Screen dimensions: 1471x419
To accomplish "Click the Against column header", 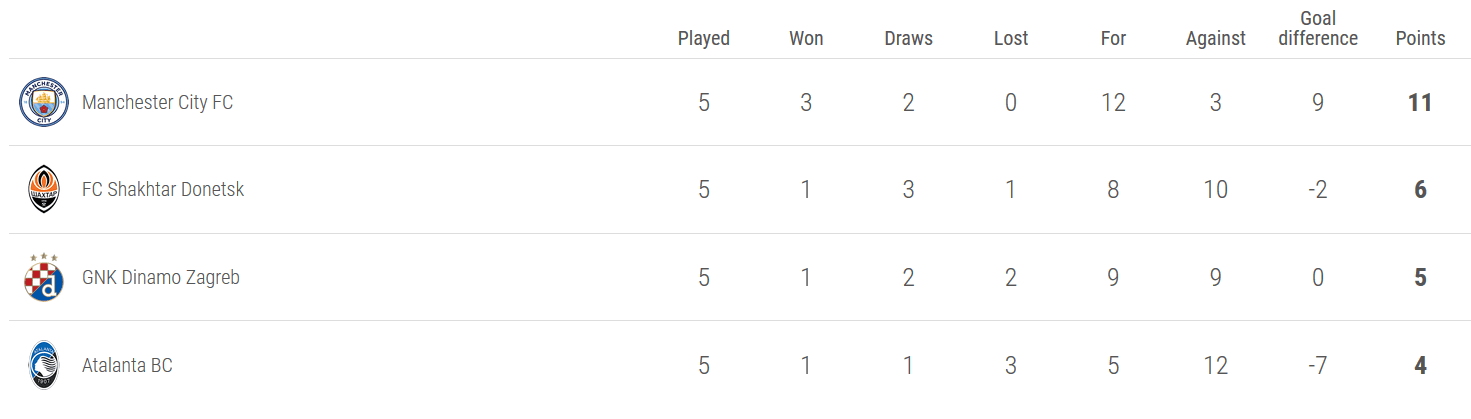I will pos(1215,39).
